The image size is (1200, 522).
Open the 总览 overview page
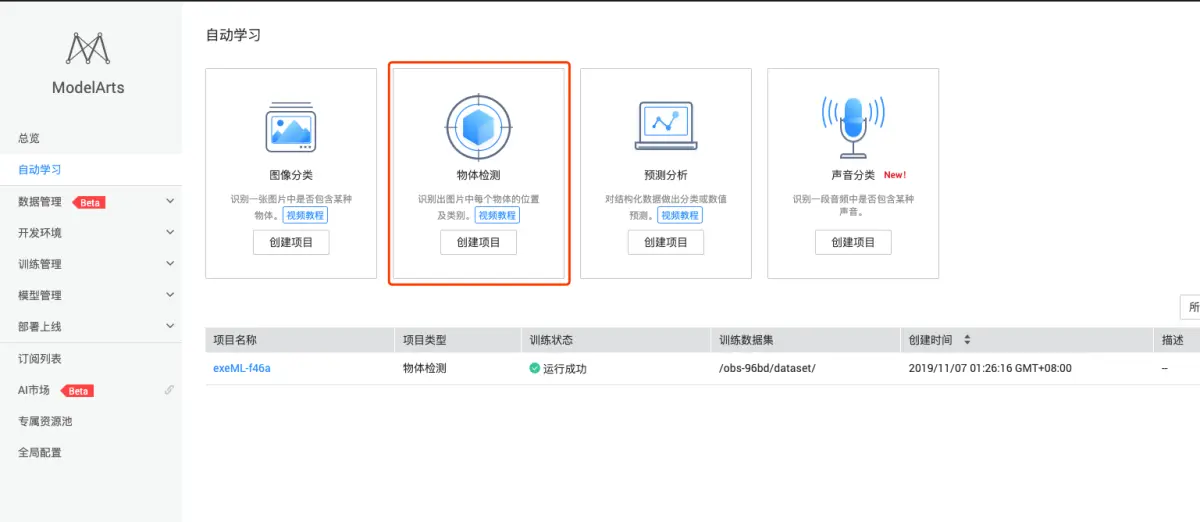[29, 138]
